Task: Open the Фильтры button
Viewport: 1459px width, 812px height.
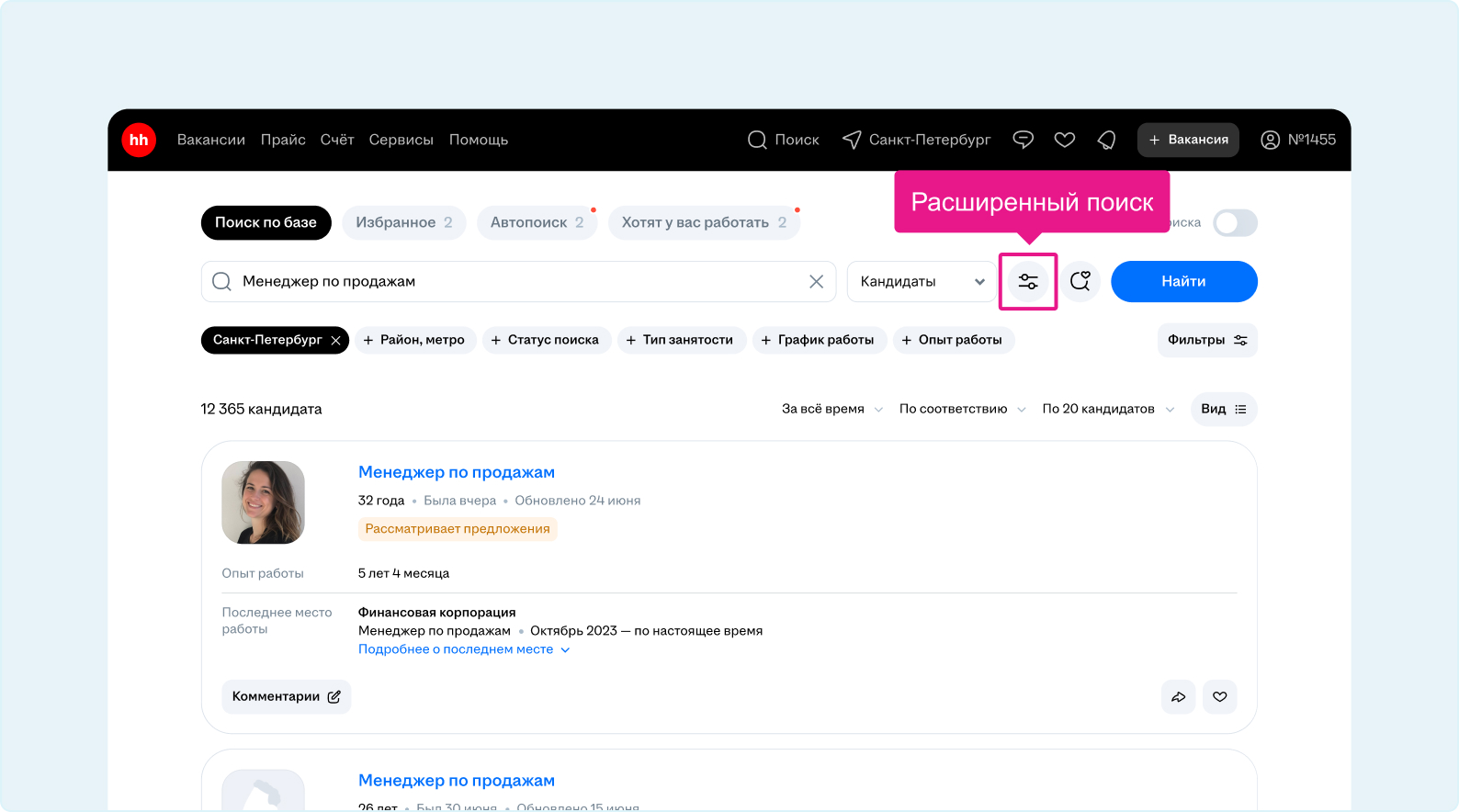Action: pos(1207,340)
